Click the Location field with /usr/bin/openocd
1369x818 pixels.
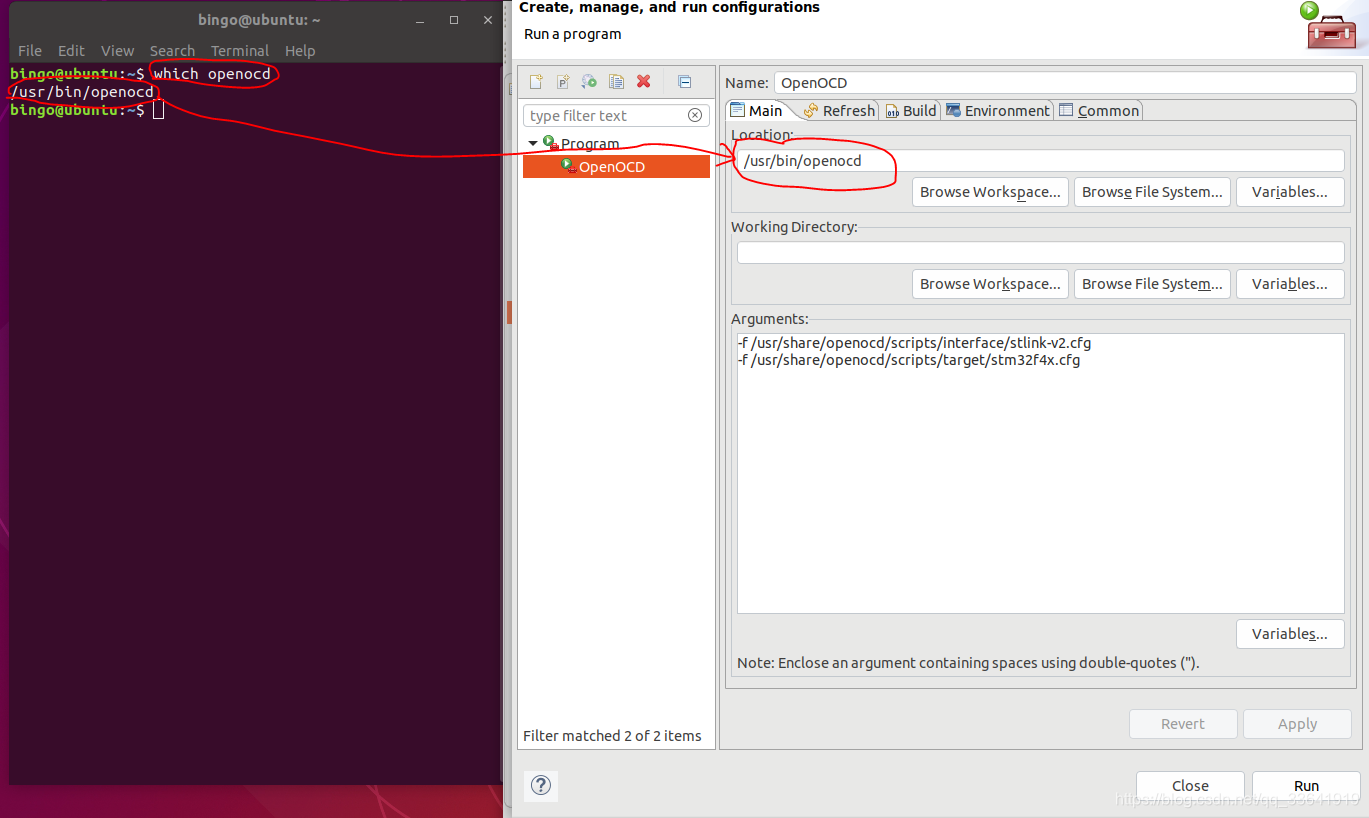pyautogui.click(x=1041, y=161)
